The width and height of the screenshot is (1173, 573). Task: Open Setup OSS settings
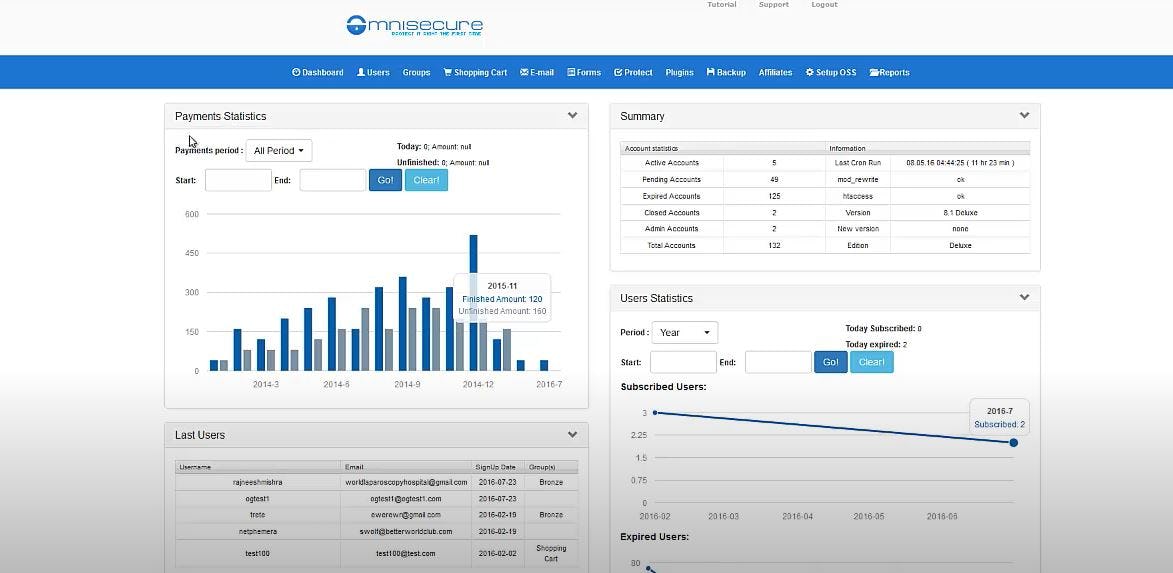pos(831,73)
